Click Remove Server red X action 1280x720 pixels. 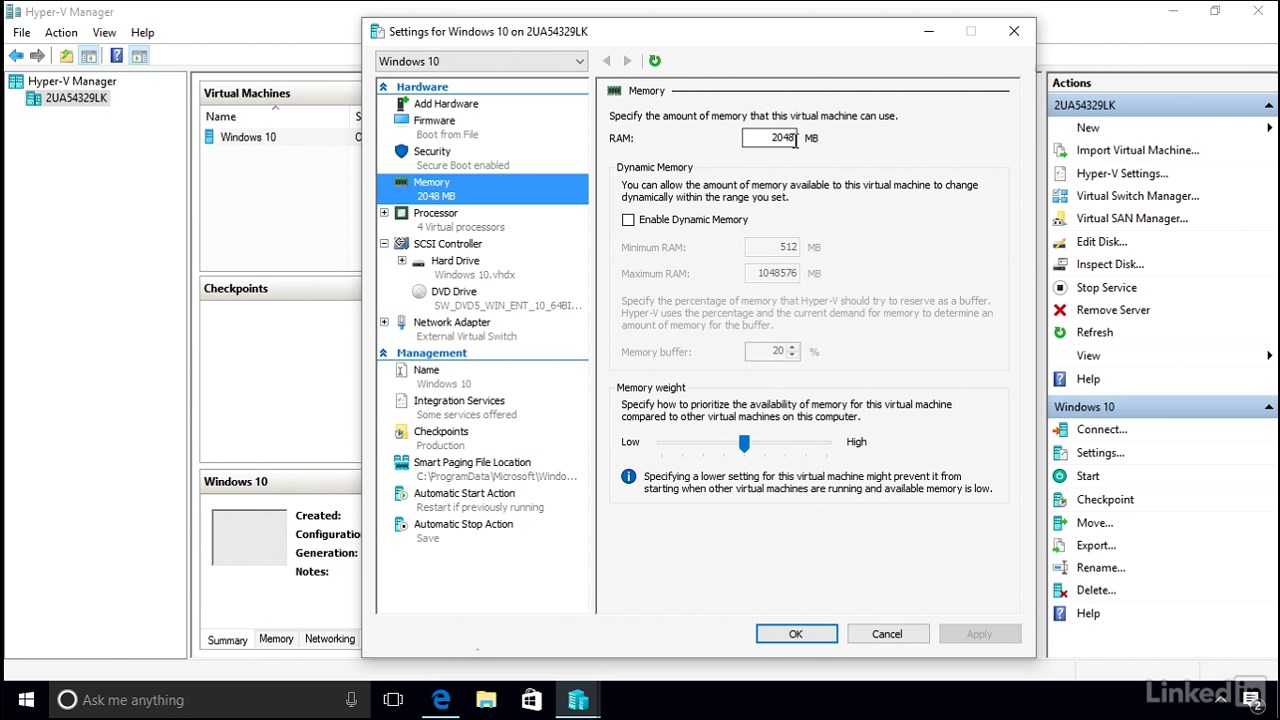click(x=1113, y=311)
